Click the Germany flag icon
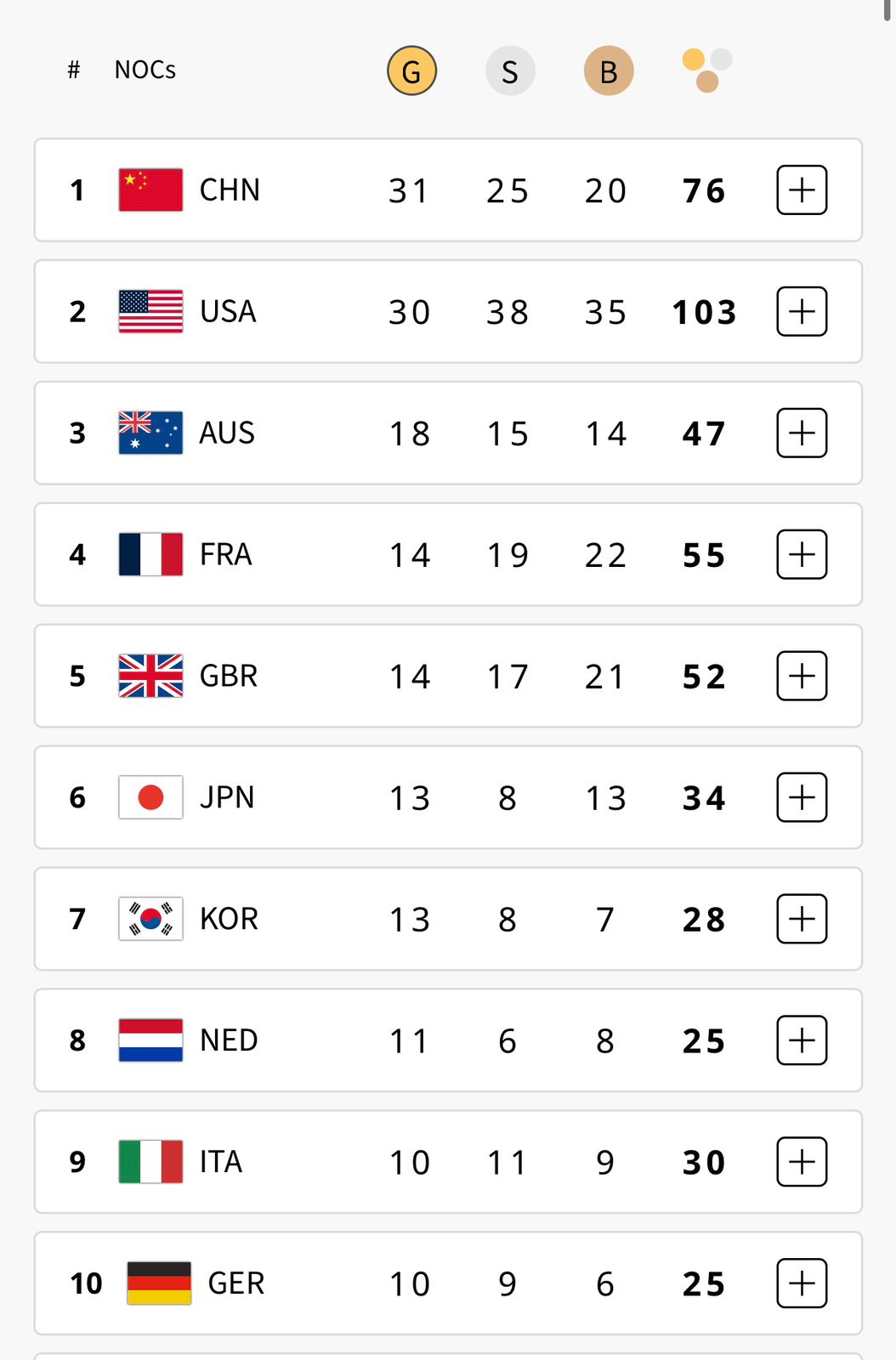The height and width of the screenshot is (1360, 896). pyautogui.click(x=159, y=1283)
